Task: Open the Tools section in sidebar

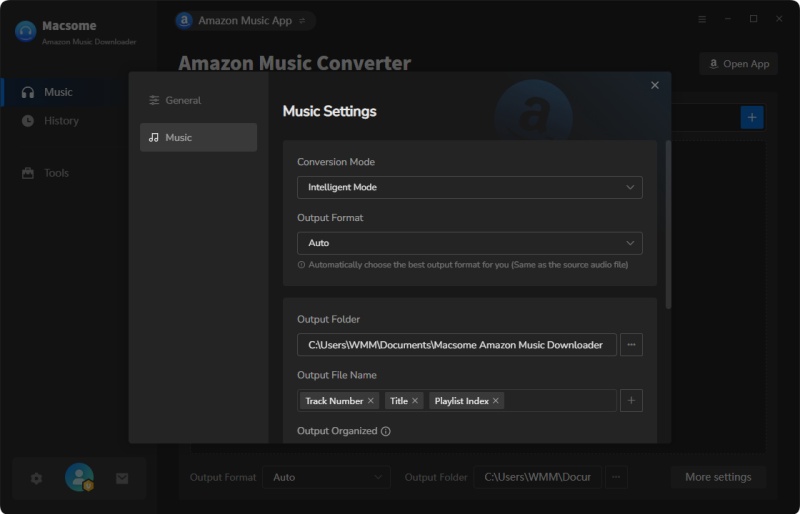Action: pyautogui.click(x=56, y=173)
